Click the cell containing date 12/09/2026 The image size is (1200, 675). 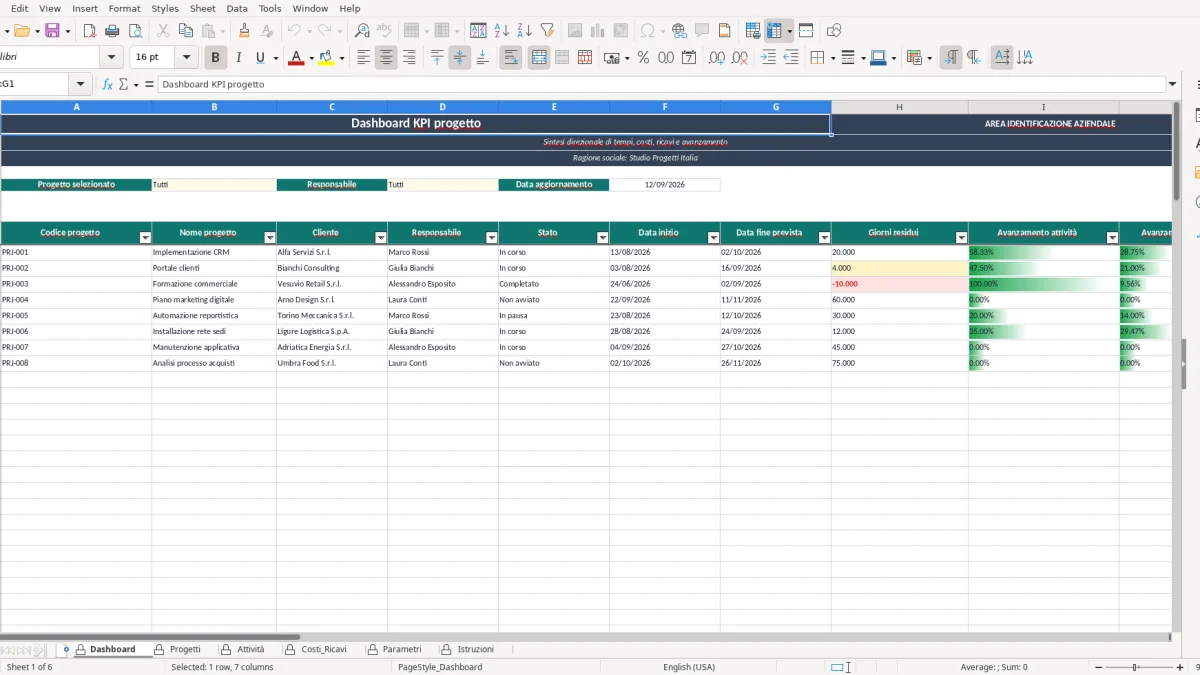[665, 185]
